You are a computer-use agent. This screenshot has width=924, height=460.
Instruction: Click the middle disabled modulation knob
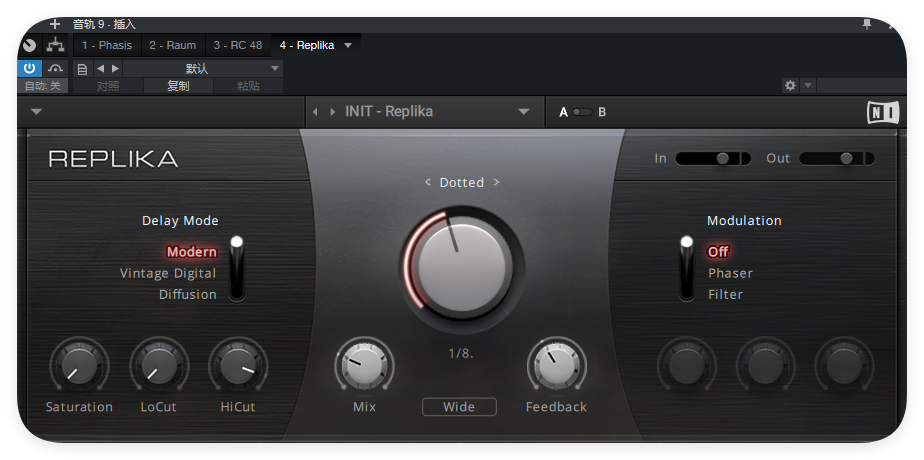click(x=765, y=366)
